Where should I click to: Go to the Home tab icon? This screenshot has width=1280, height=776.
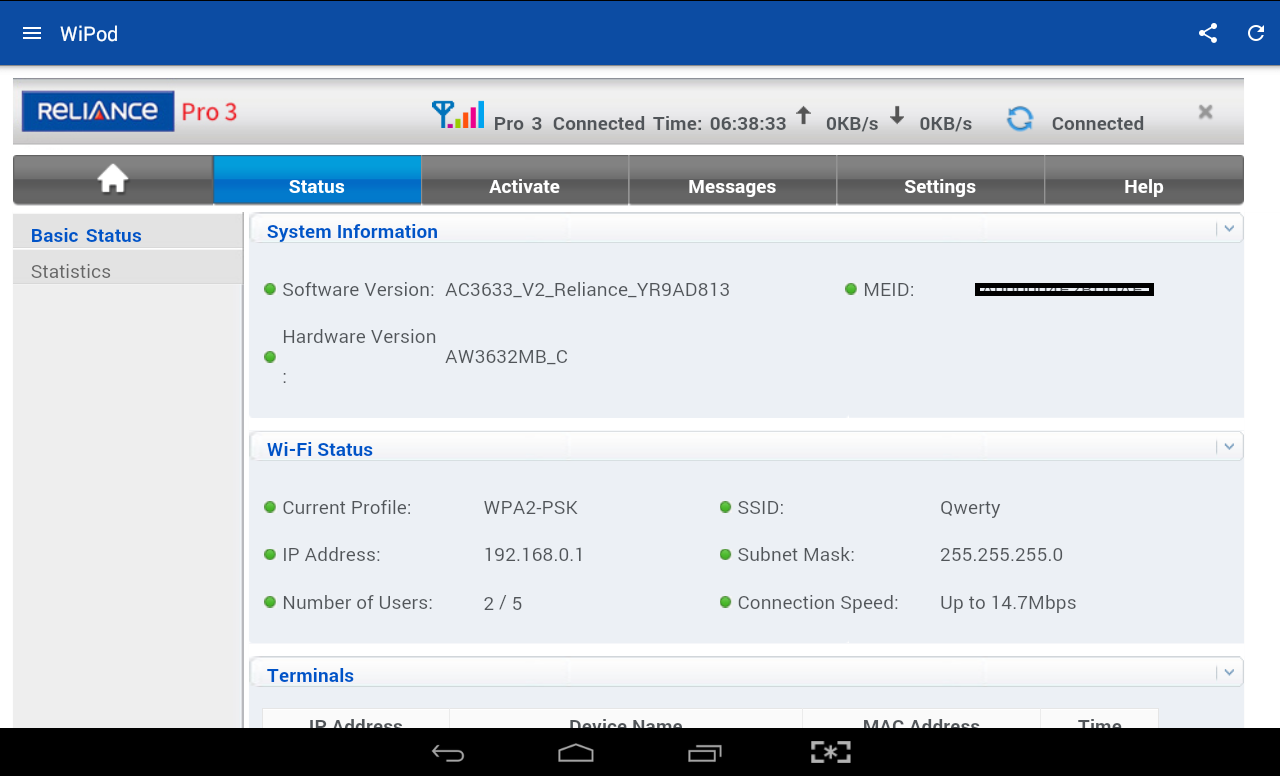coord(113,180)
